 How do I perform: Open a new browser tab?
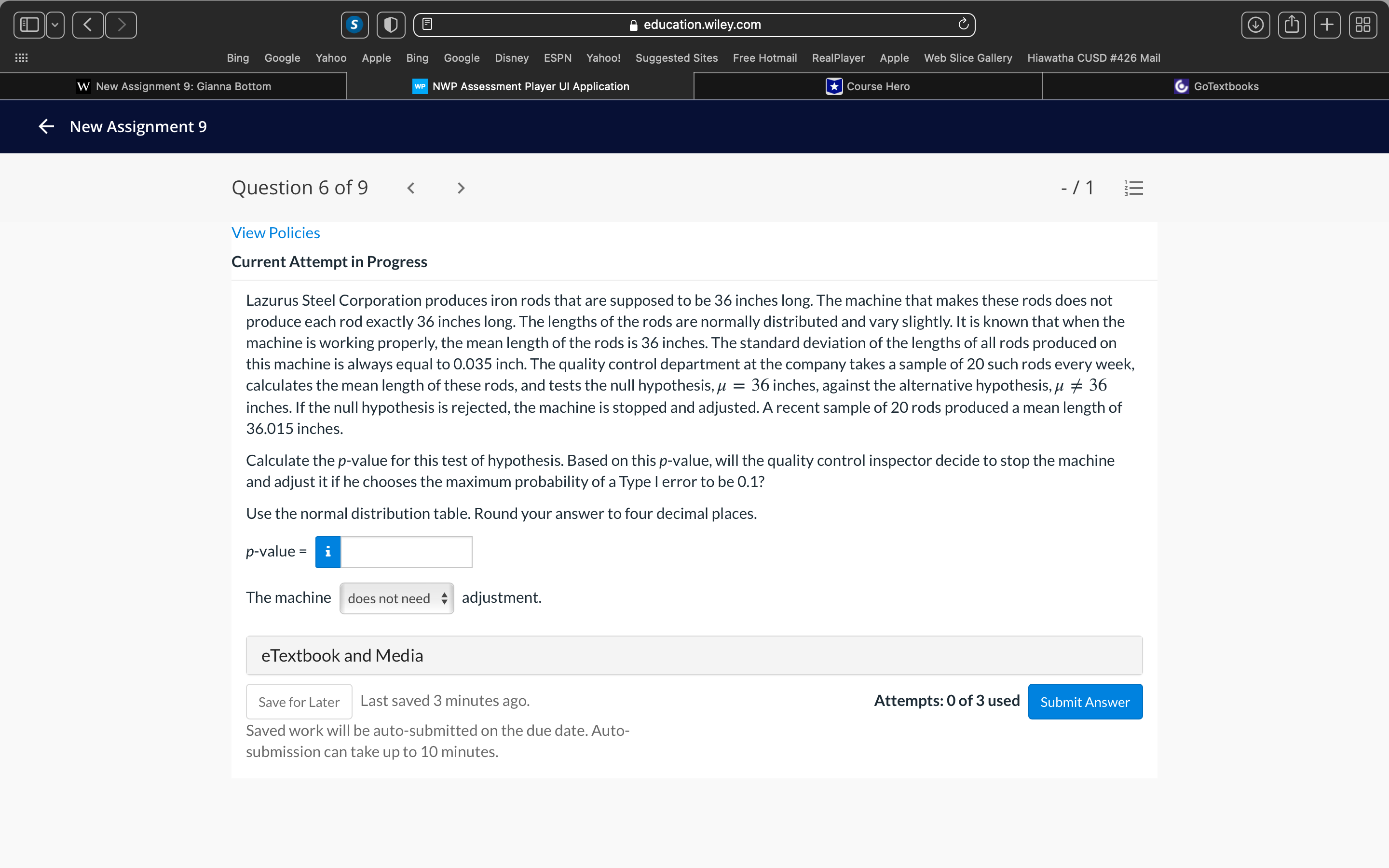tap(1328, 25)
